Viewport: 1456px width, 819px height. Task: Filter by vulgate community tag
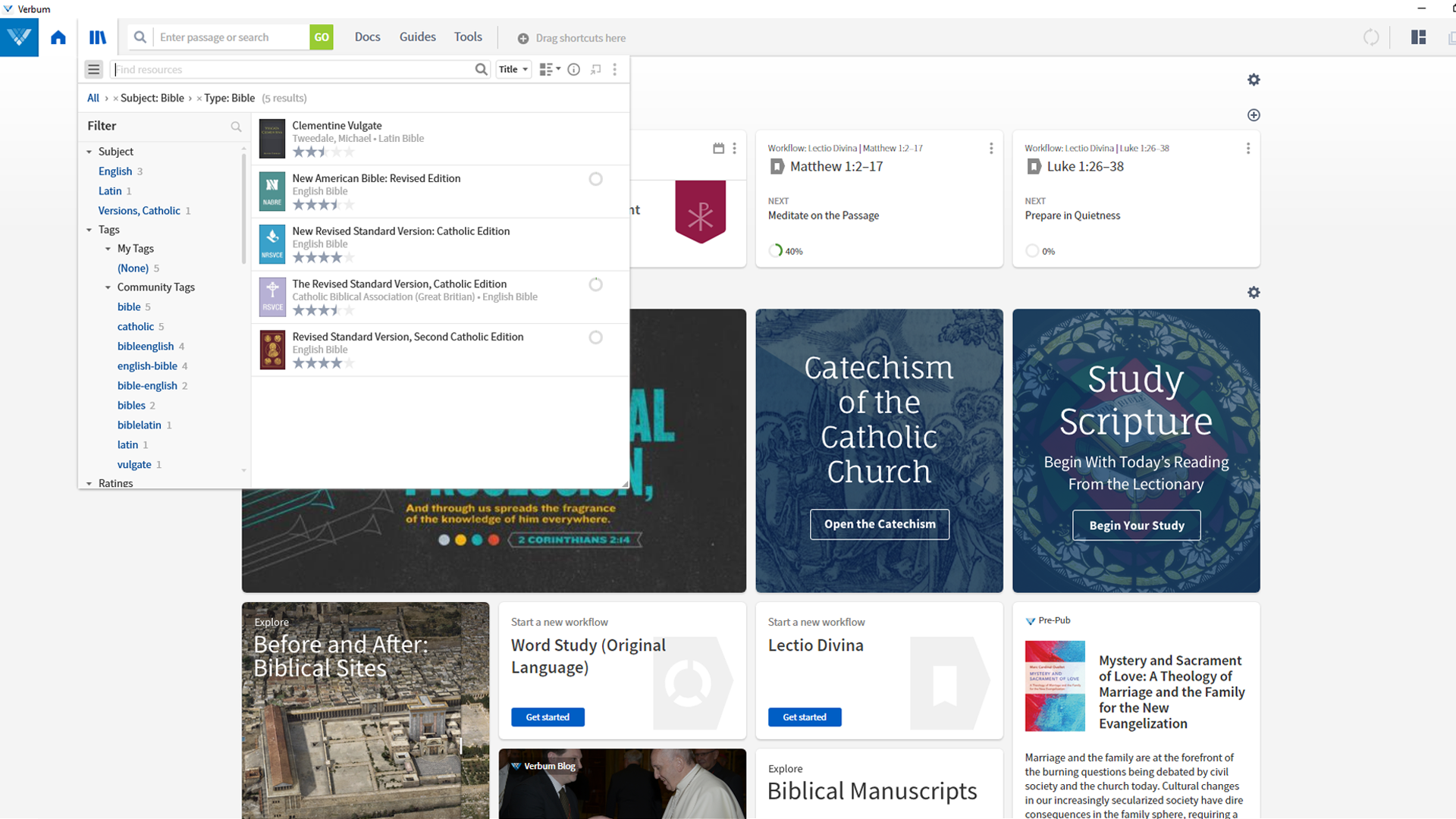(x=134, y=464)
